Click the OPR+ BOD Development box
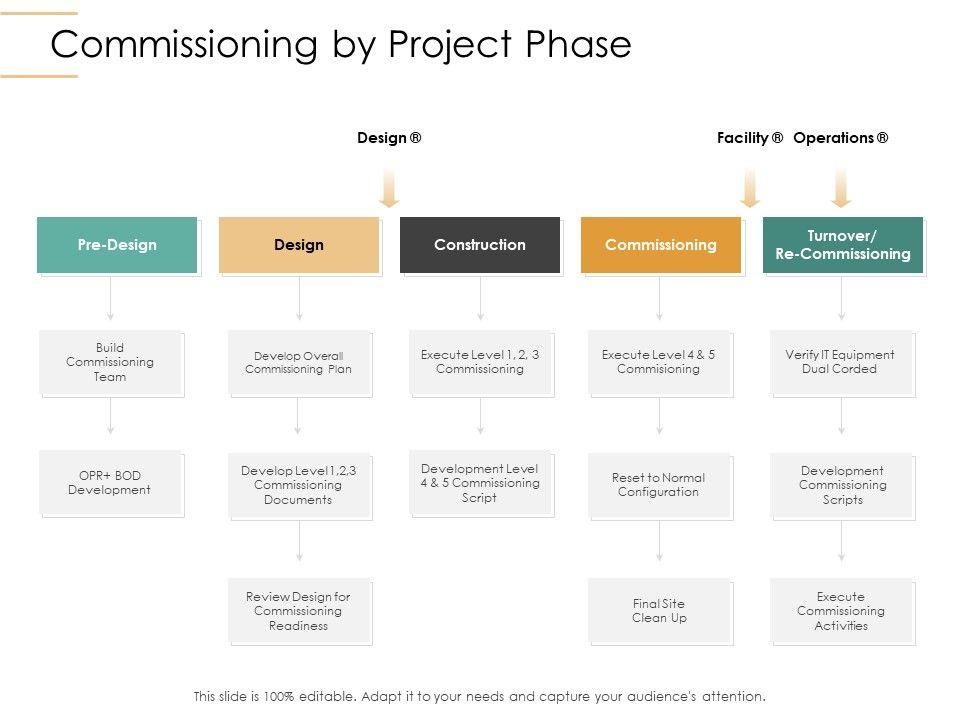Image resolution: width=960 pixels, height=720 pixels. (x=110, y=483)
